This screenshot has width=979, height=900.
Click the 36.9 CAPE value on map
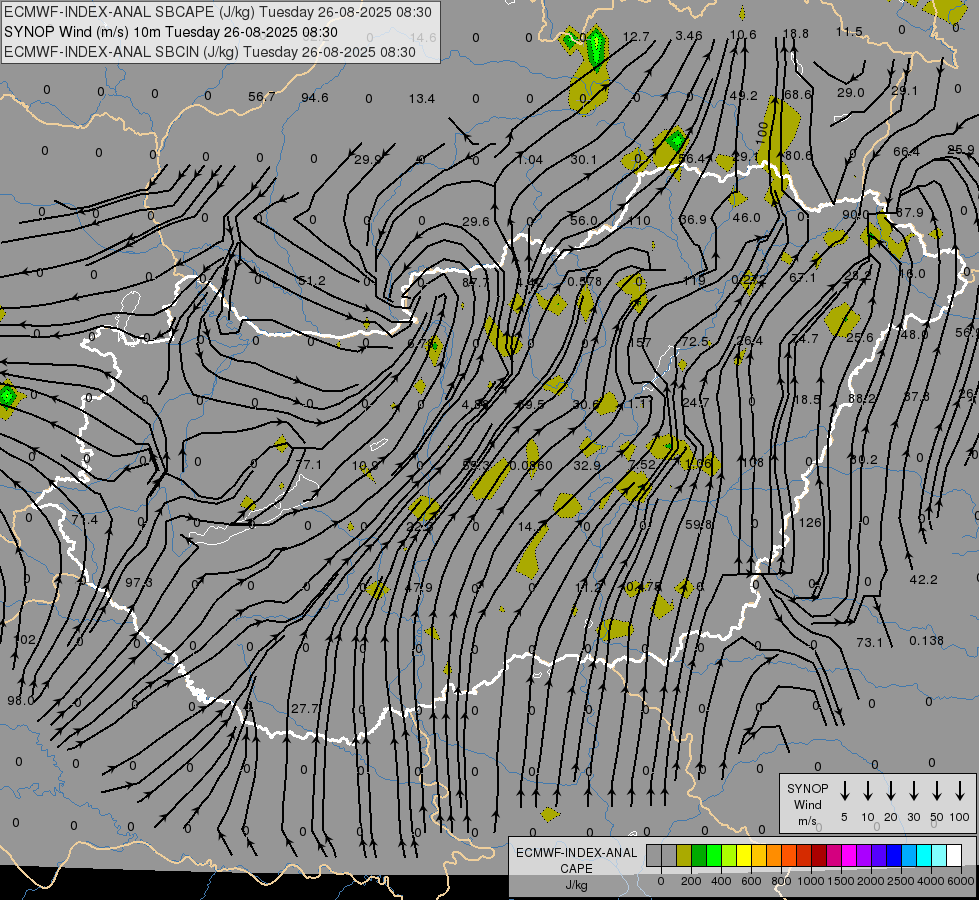coord(693,219)
